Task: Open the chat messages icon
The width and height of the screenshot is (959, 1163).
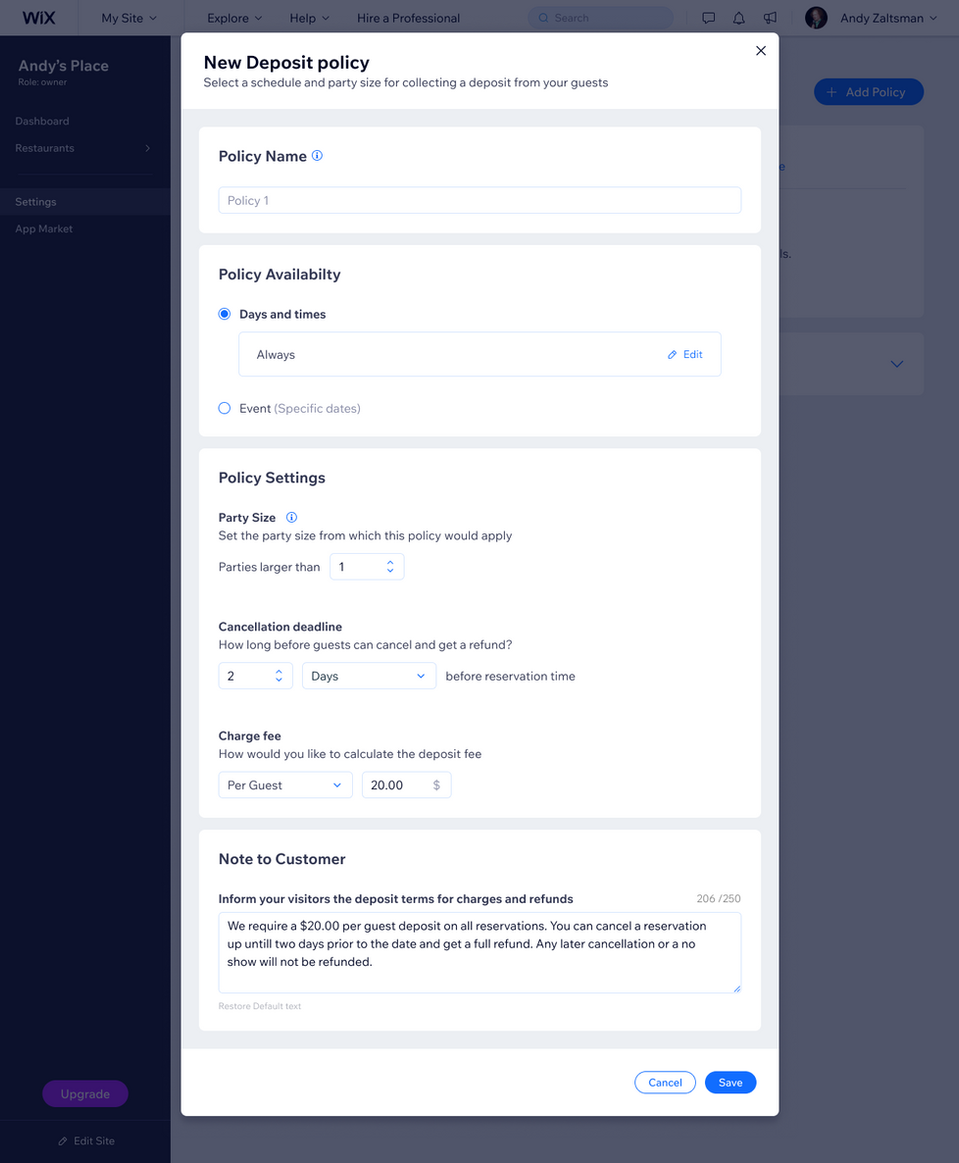Action: (x=708, y=18)
